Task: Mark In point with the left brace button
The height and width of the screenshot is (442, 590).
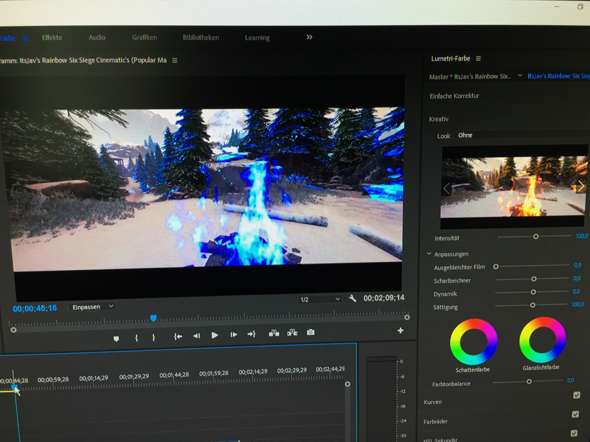Action: 137,338
